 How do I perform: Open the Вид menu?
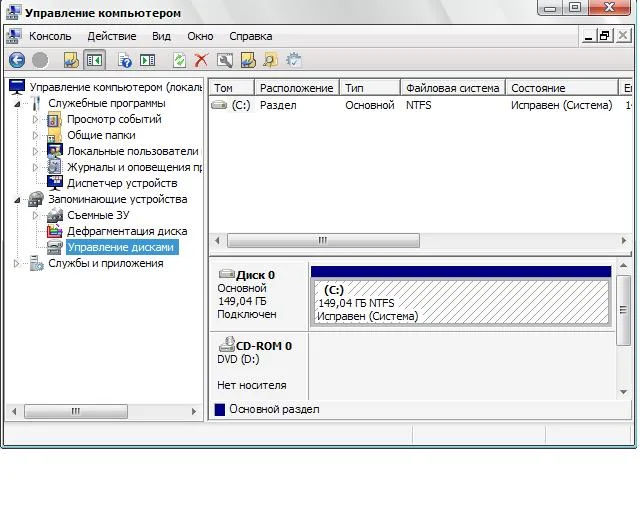[x=161, y=36]
